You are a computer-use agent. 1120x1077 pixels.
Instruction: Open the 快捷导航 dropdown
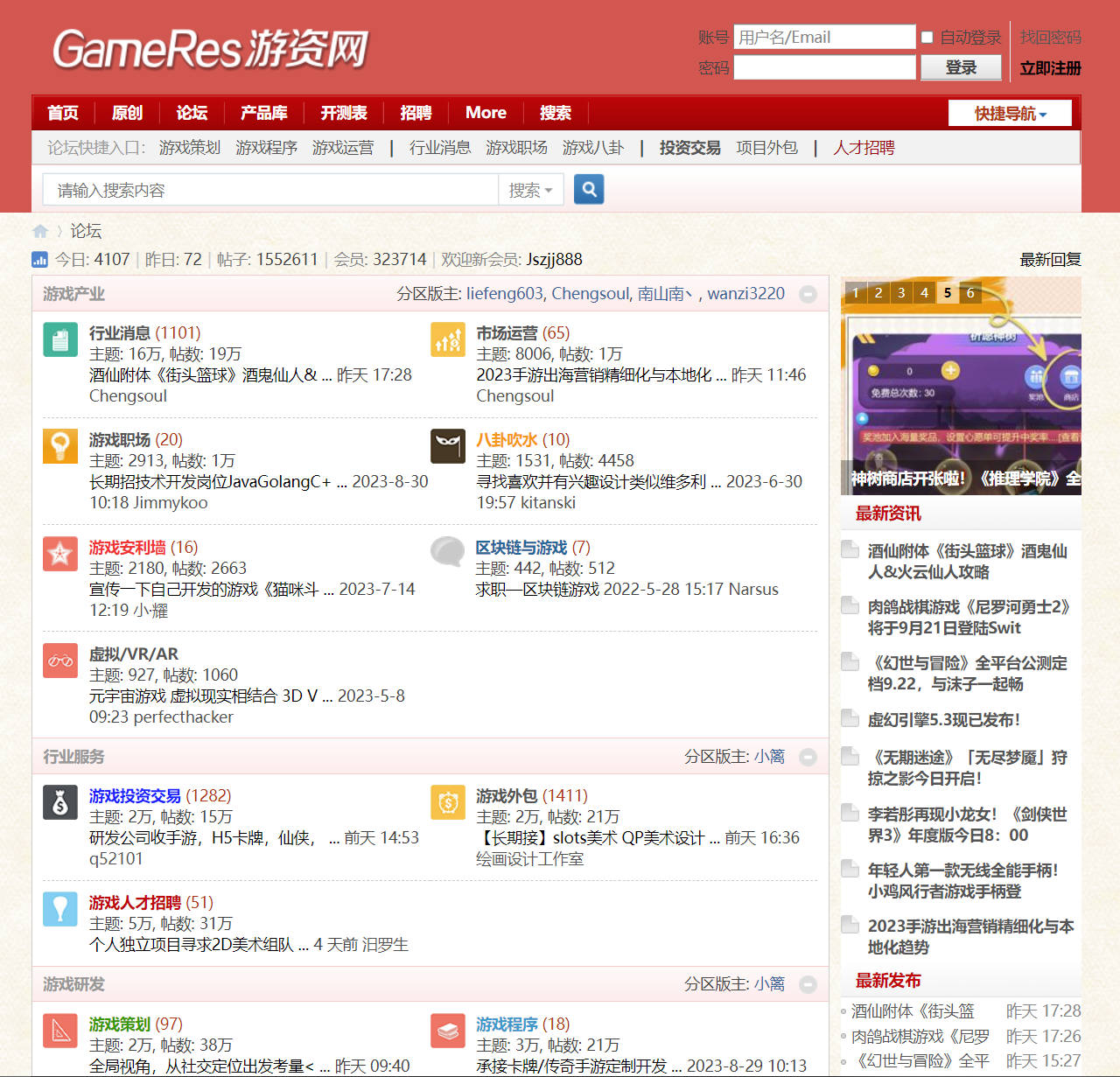coord(1010,114)
